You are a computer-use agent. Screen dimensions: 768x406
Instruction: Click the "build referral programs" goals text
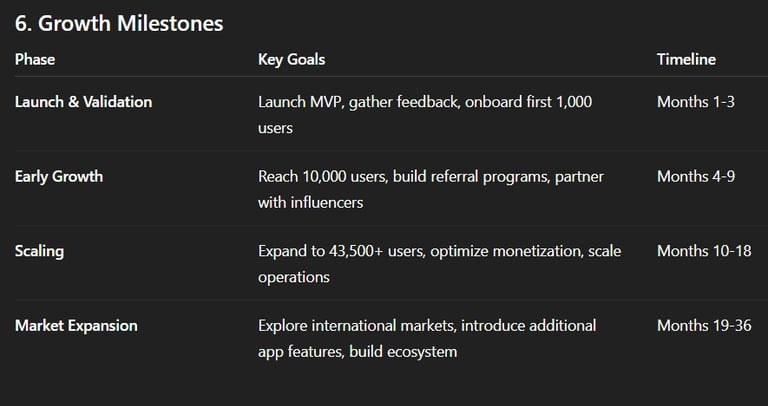(467, 176)
